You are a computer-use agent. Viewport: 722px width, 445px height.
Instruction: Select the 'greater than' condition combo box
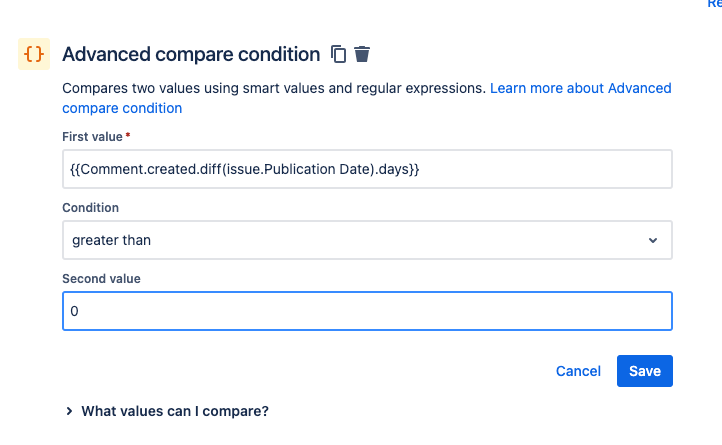pos(367,240)
